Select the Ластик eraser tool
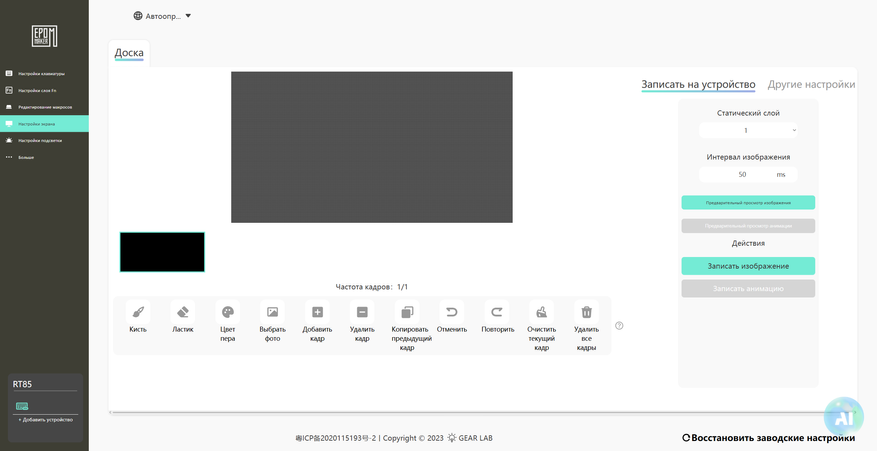Screen dimensions: 877x451 [x=183, y=312]
